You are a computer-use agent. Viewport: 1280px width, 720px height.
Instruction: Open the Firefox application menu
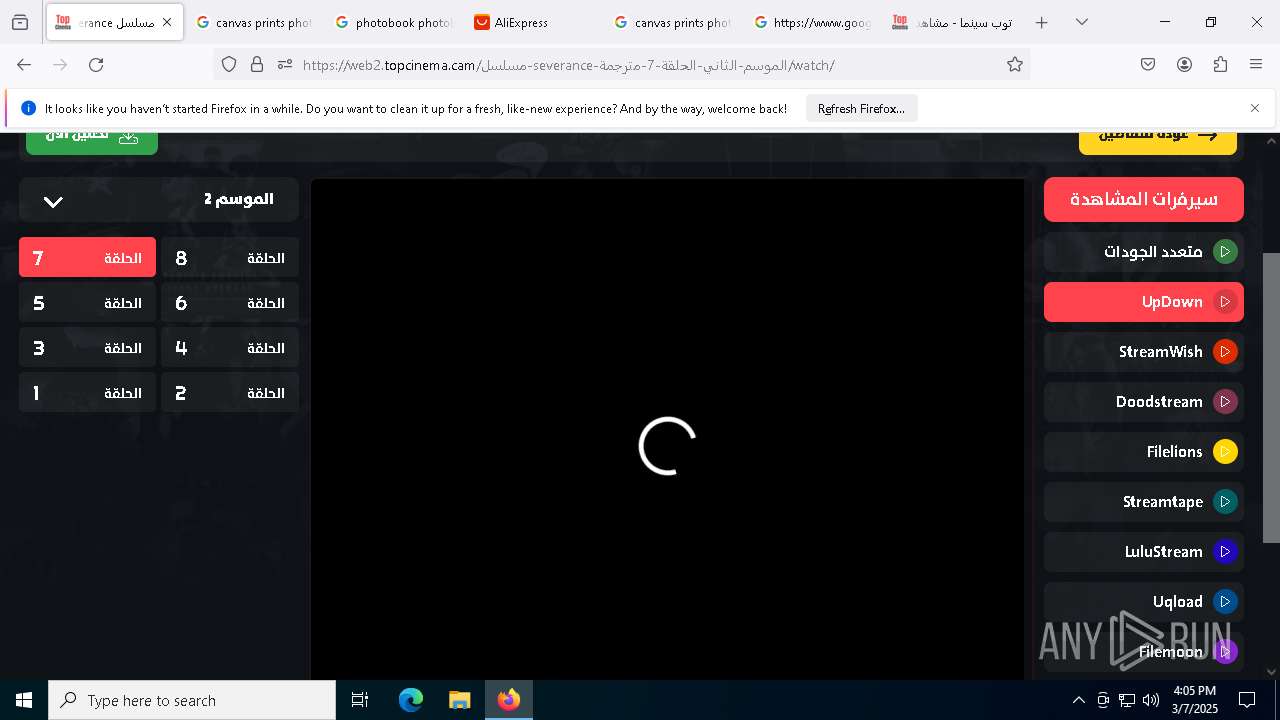tap(1256, 64)
